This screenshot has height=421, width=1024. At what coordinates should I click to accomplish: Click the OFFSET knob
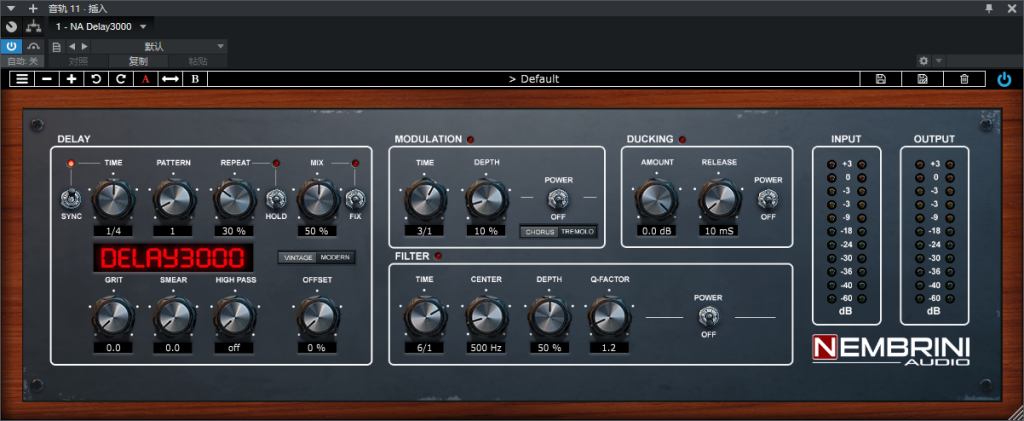(317, 317)
